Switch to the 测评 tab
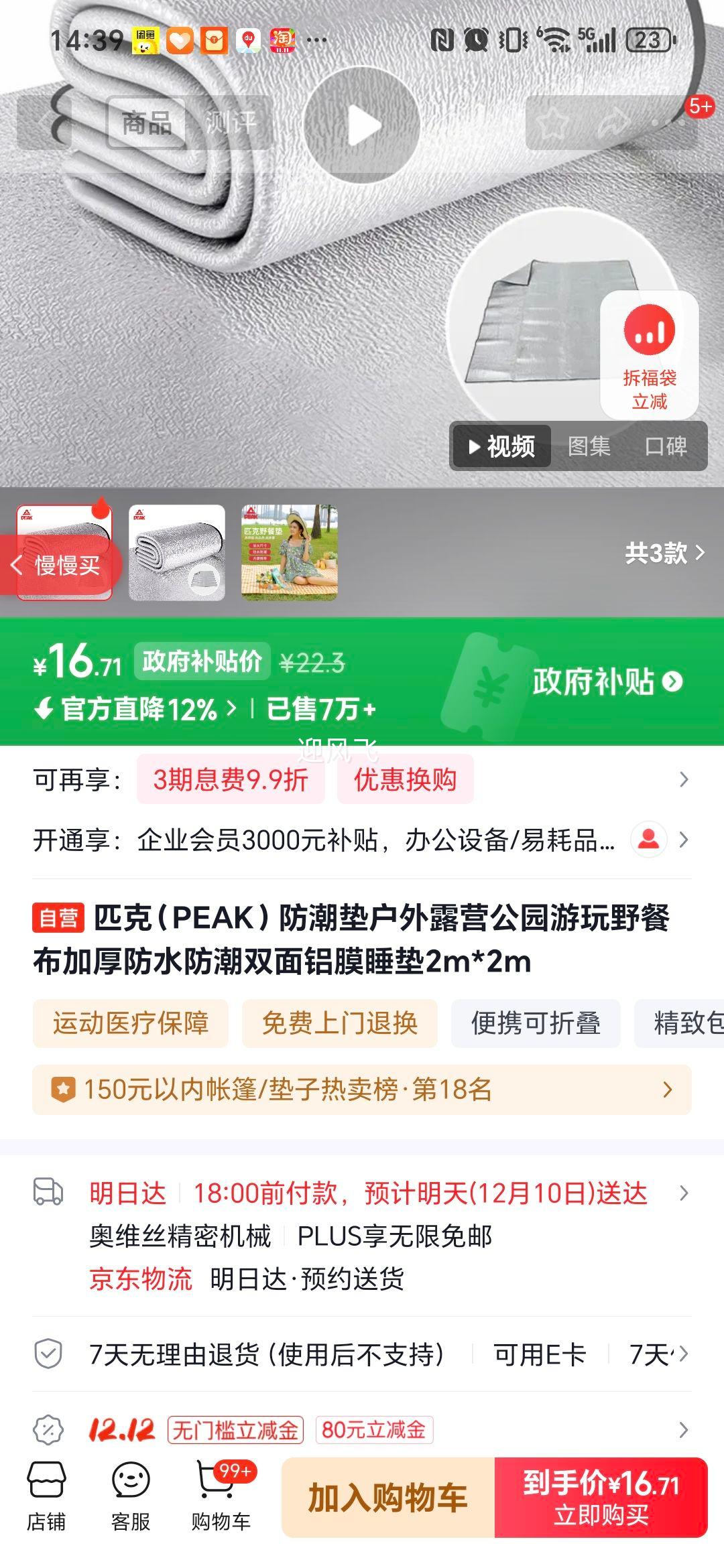 [231, 123]
